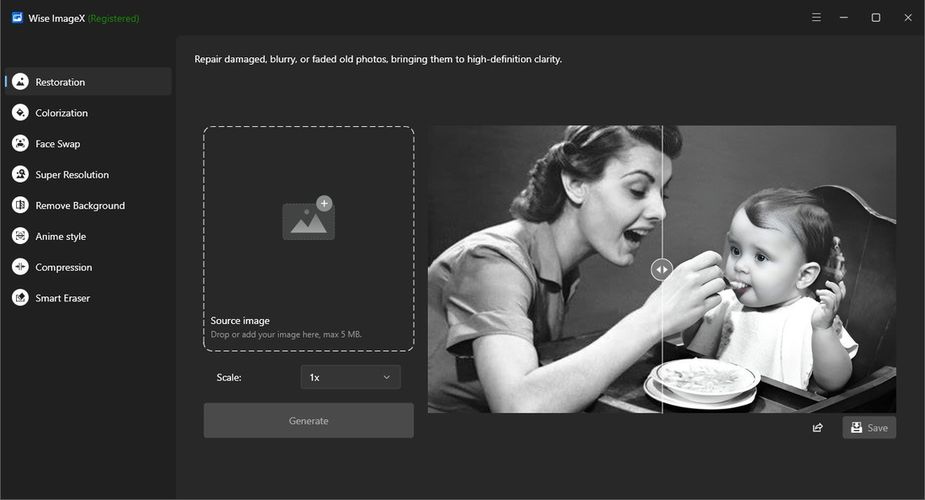The width and height of the screenshot is (925, 500).
Task: Open the Anime style icon
Action: pyautogui.click(x=20, y=236)
